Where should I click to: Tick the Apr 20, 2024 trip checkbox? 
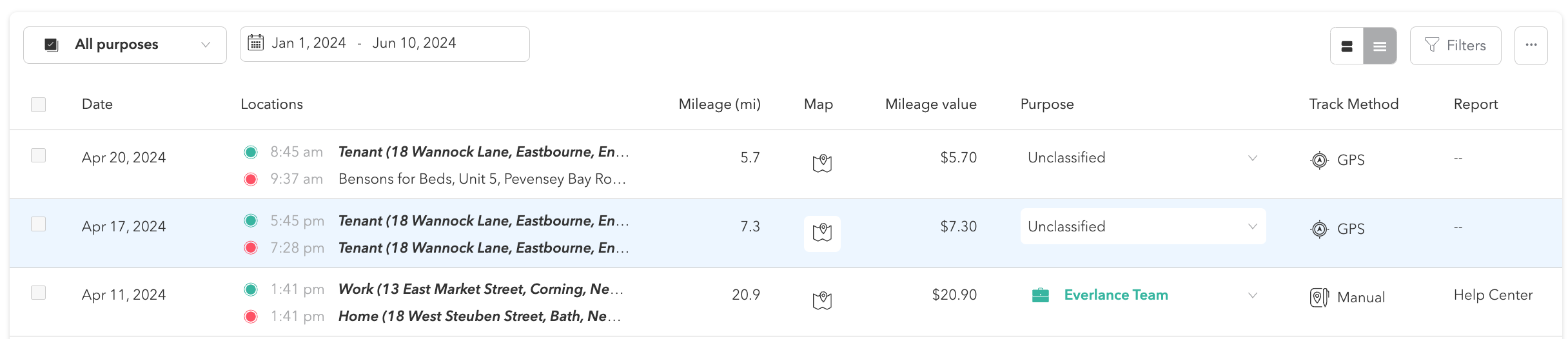click(39, 155)
